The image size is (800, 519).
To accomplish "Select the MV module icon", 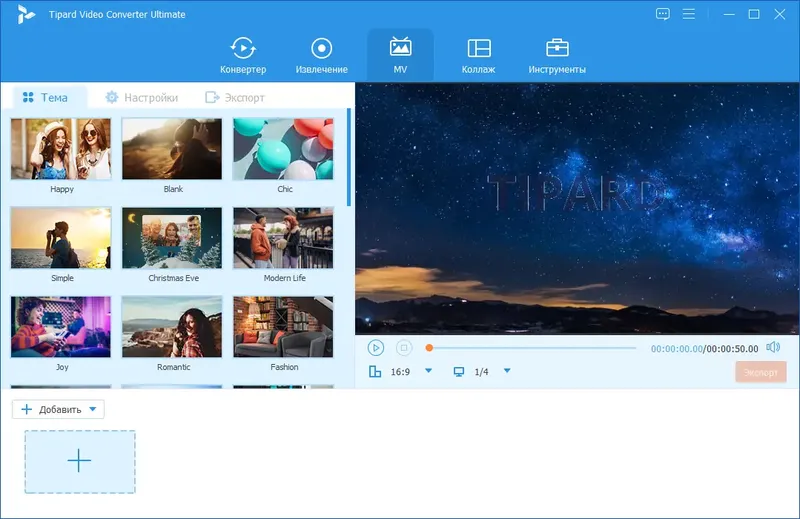I will pyautogui.click(x=400, y=47).
